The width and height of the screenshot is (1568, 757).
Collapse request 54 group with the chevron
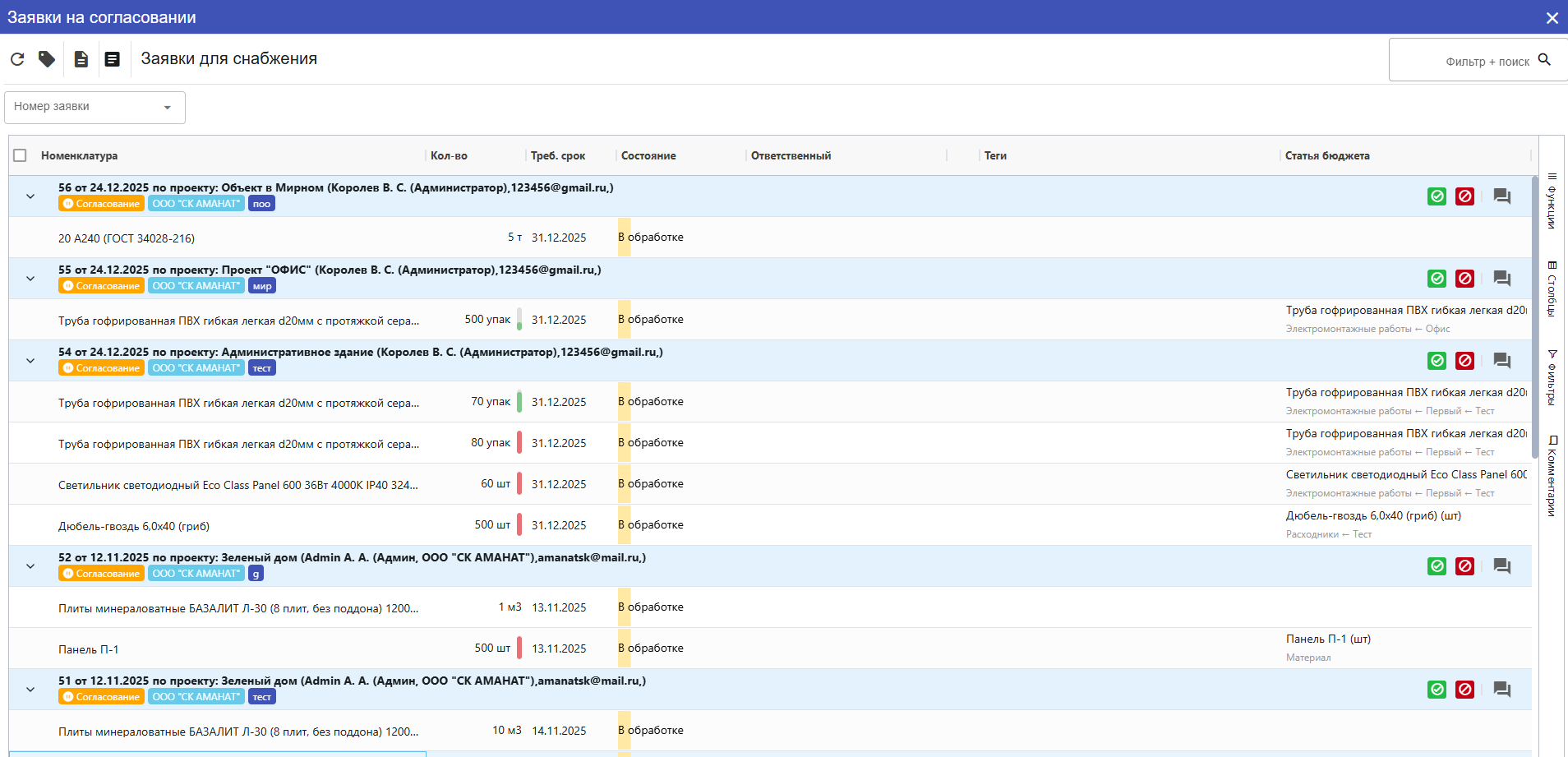coord(30,361)
